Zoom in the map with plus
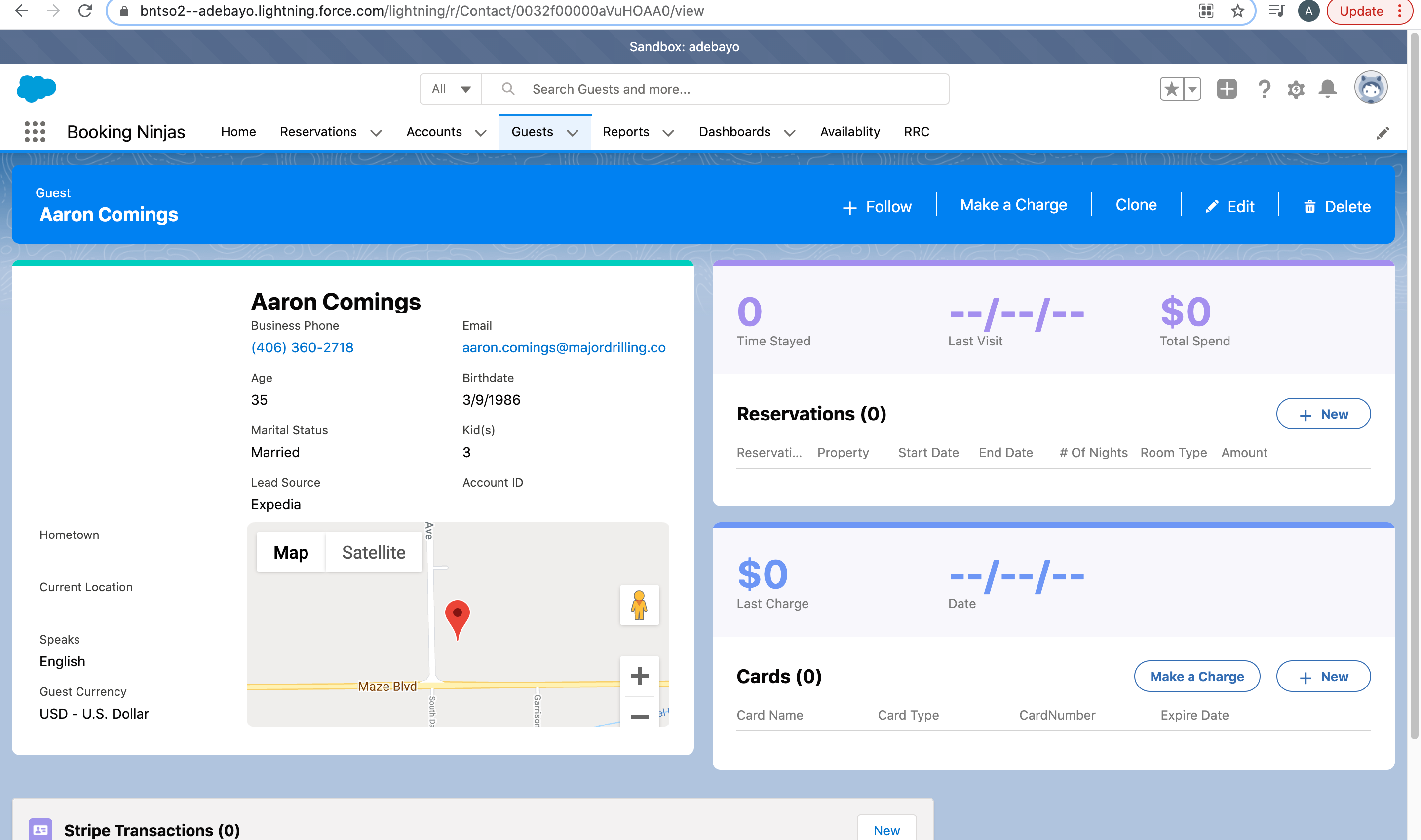This screenshot has width=1421, height=840. (x=639, y=676)
